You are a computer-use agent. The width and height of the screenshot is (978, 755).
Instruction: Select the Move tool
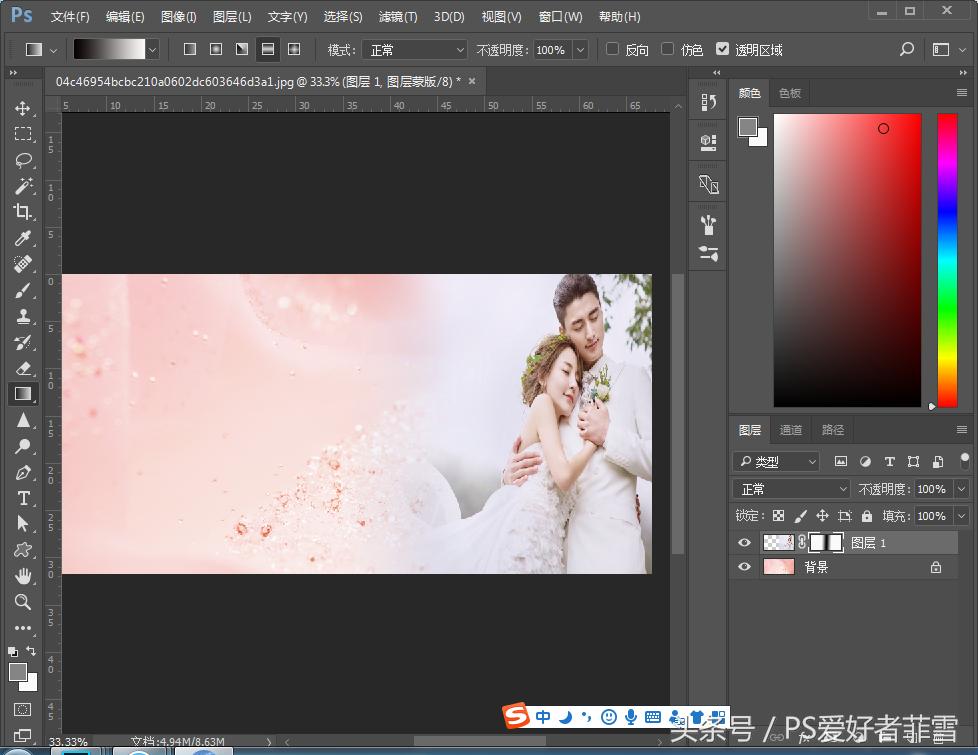(22, 108)
